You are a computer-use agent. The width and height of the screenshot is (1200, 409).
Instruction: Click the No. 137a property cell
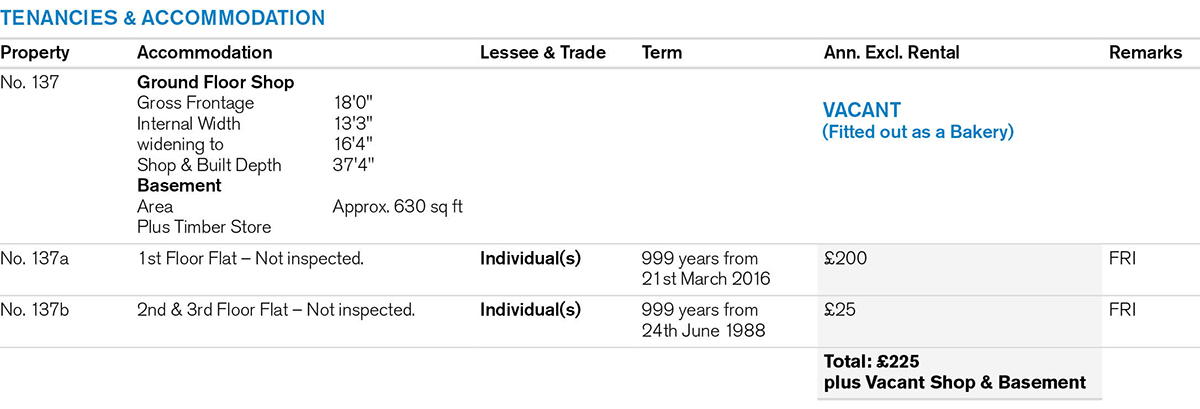[35, 259]
